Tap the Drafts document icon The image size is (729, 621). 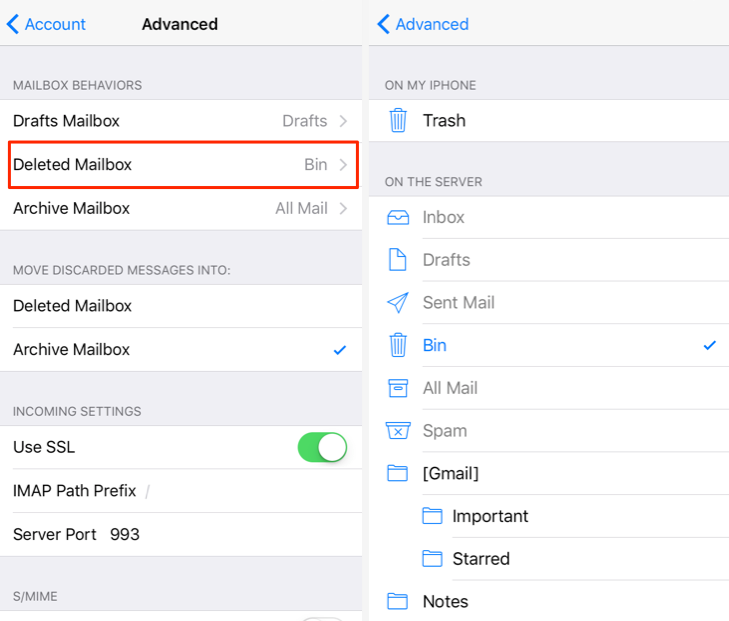tap(398, 260)
